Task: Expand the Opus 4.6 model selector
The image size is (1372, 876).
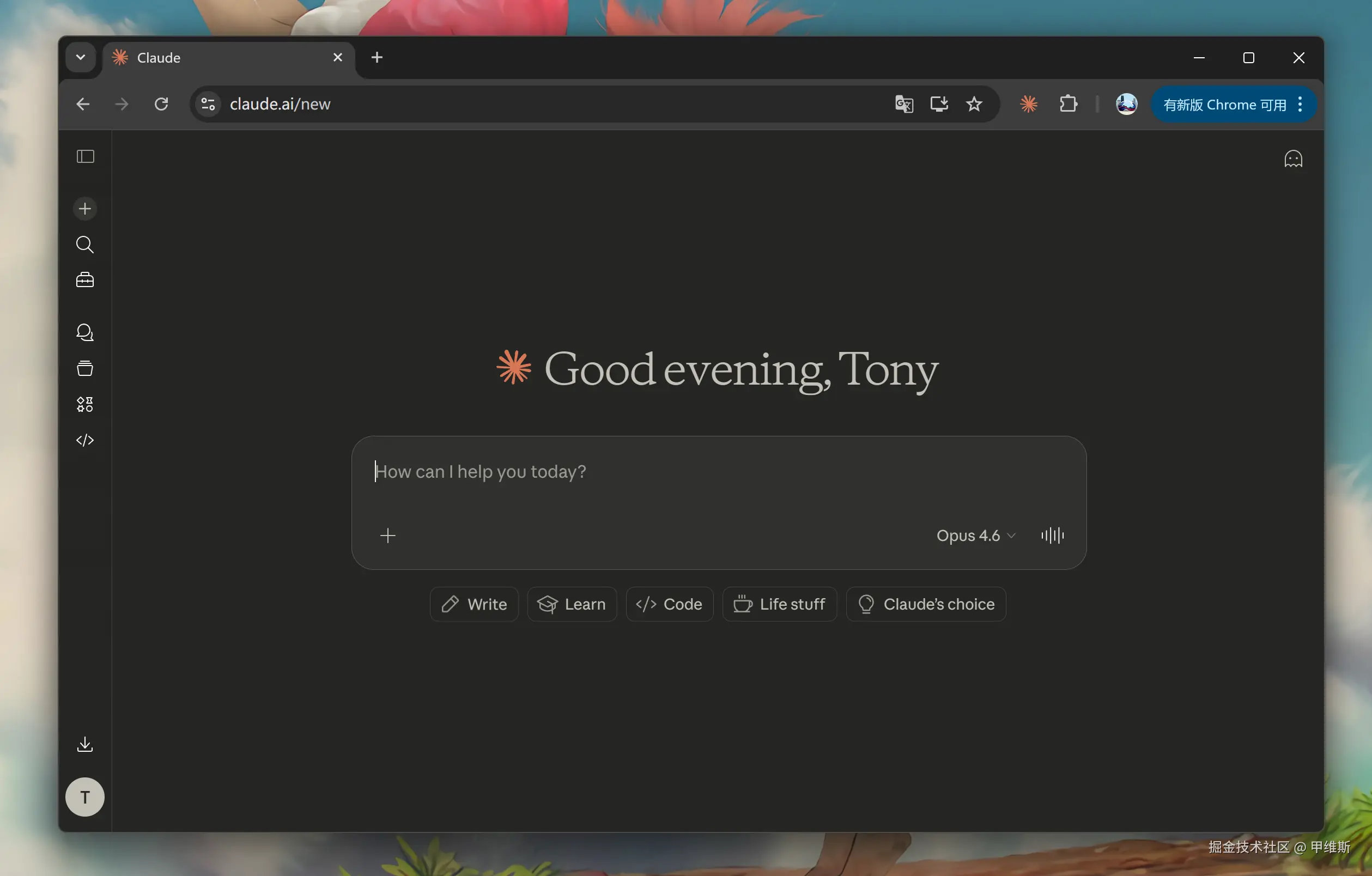Action: (x=975, y=536)
